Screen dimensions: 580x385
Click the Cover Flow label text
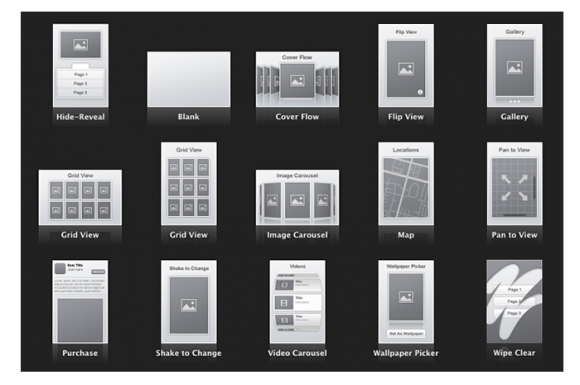click(x=297, y=116)
